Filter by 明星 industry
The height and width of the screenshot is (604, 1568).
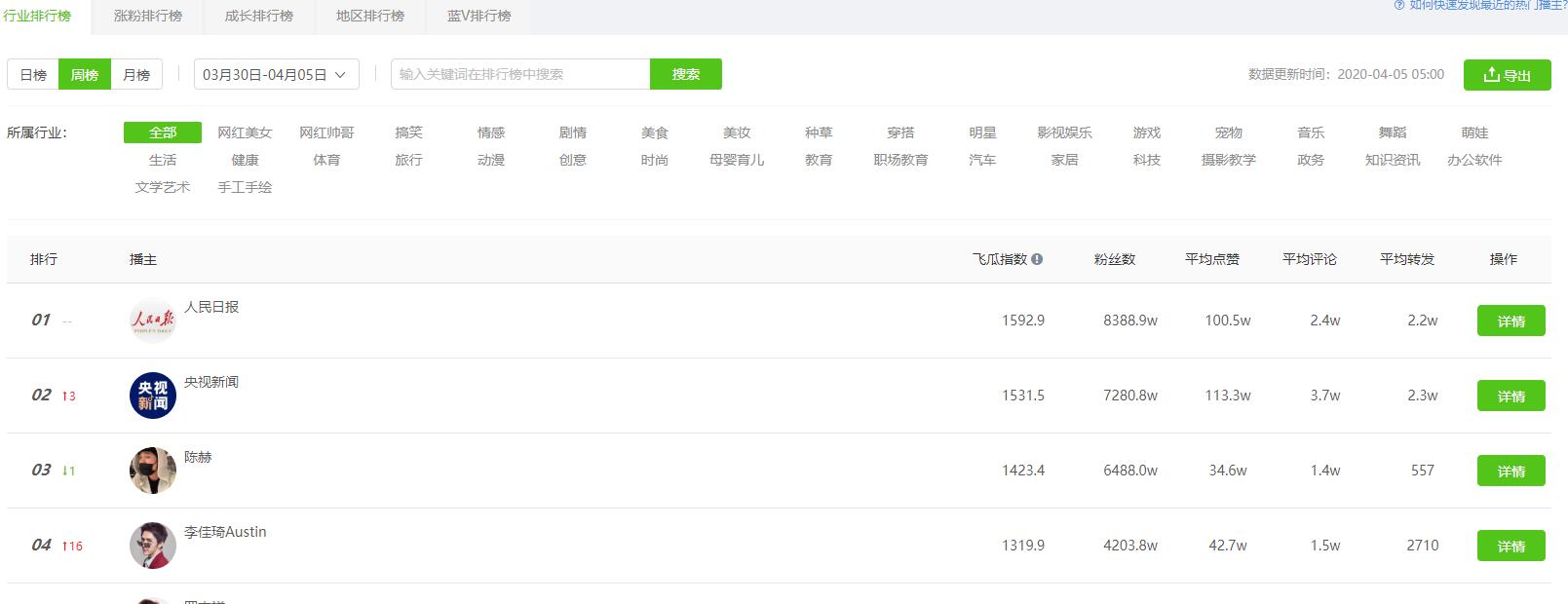click(x=982, y=132)
